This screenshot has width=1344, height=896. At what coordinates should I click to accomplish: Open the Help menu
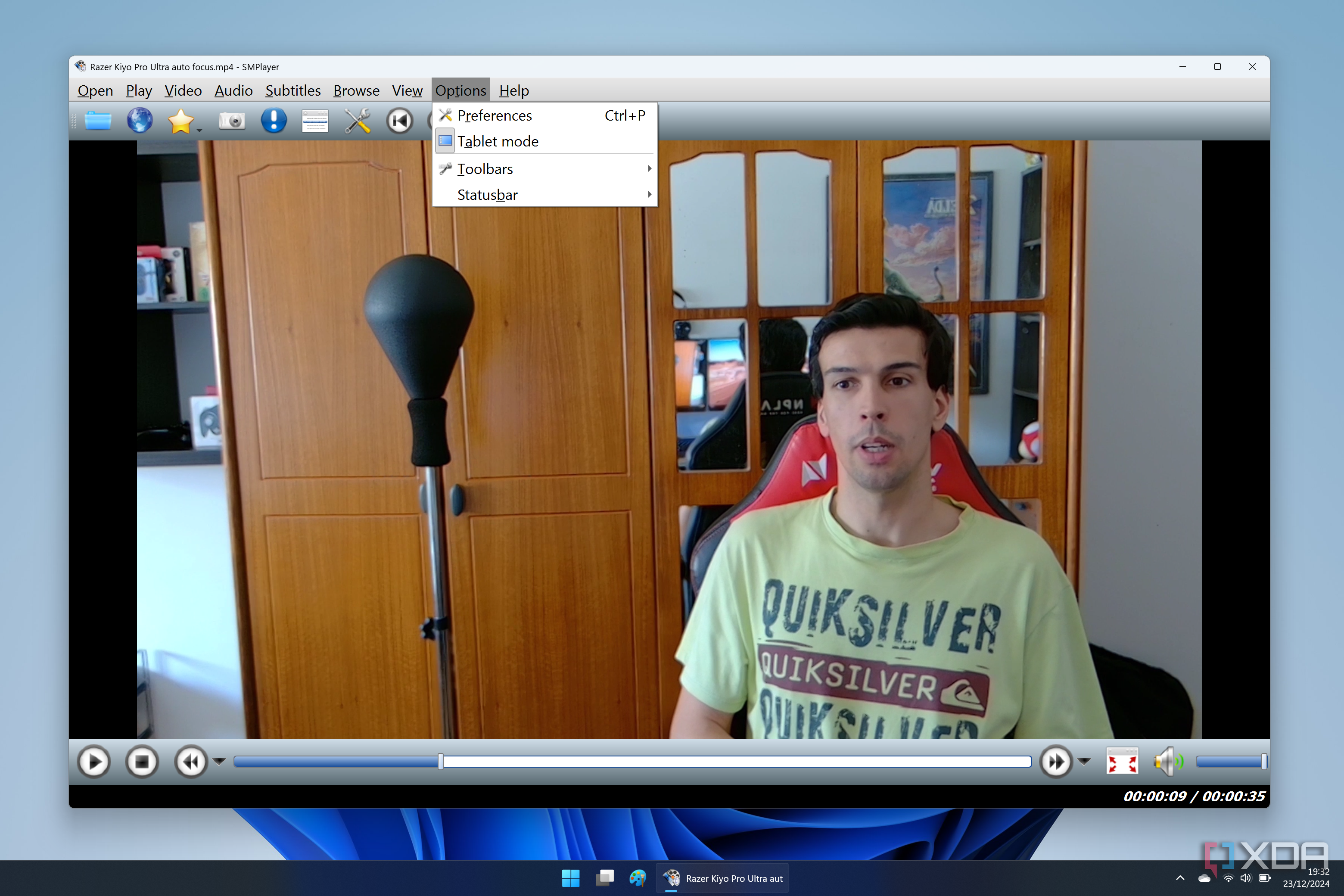[514, 90]
